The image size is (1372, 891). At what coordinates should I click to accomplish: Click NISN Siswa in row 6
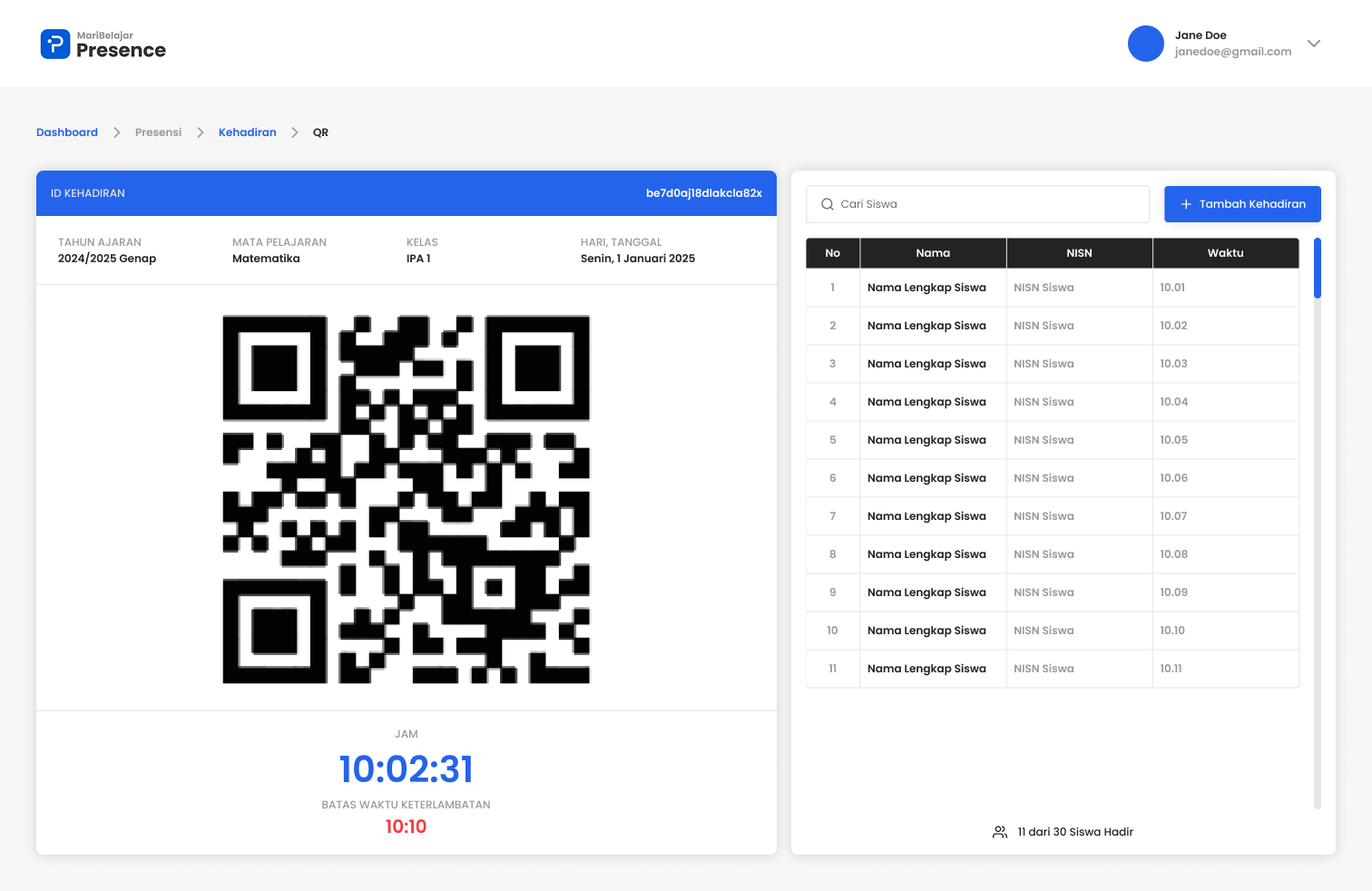click(1044, 478)
